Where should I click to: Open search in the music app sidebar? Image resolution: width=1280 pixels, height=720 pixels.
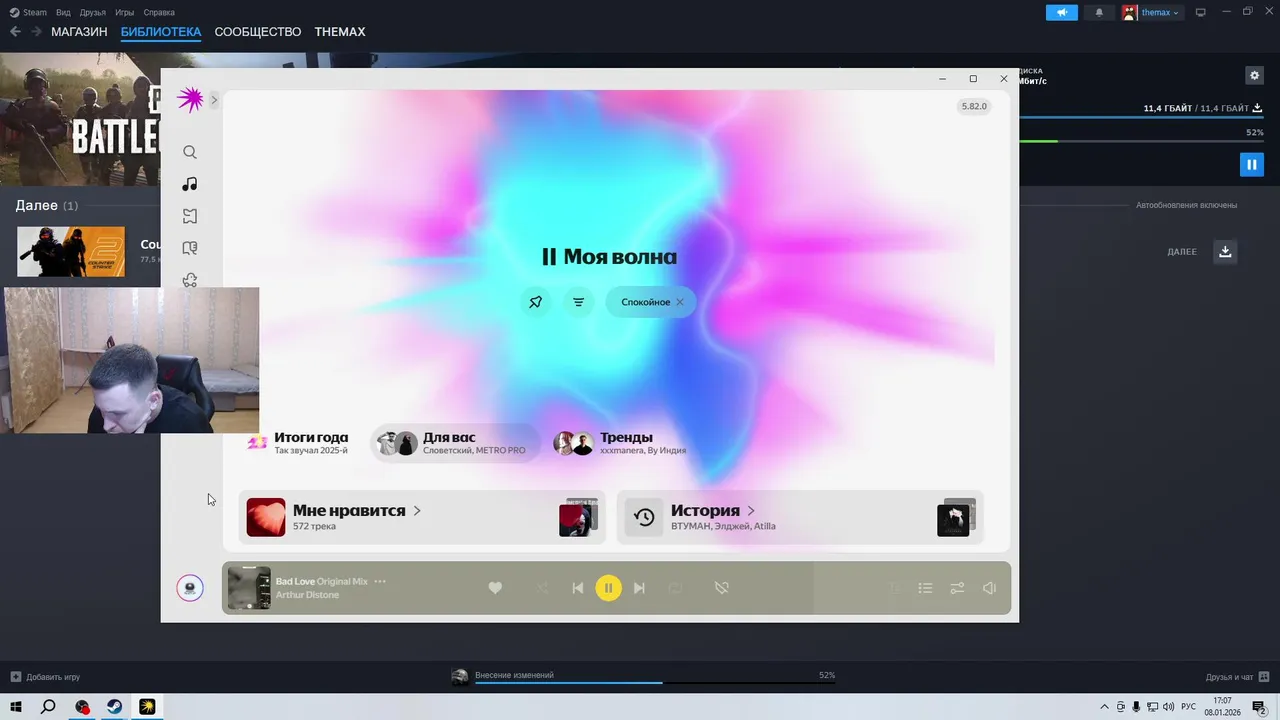click(190, 152)
